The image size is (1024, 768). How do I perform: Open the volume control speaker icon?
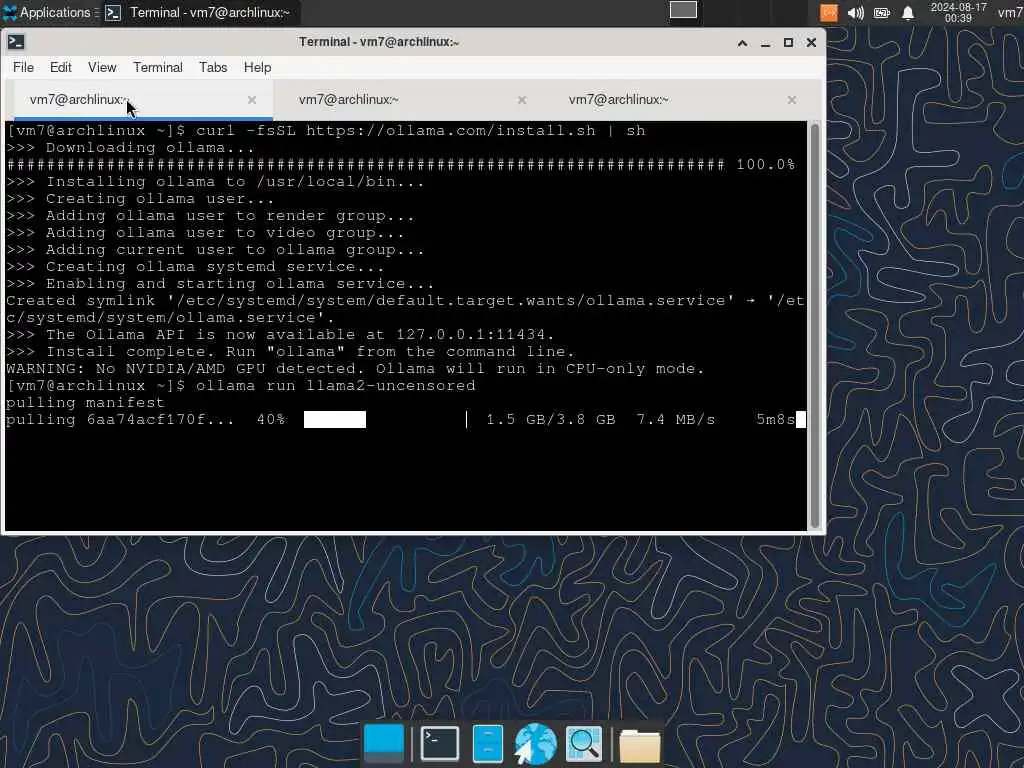click(x=856, y=12)
